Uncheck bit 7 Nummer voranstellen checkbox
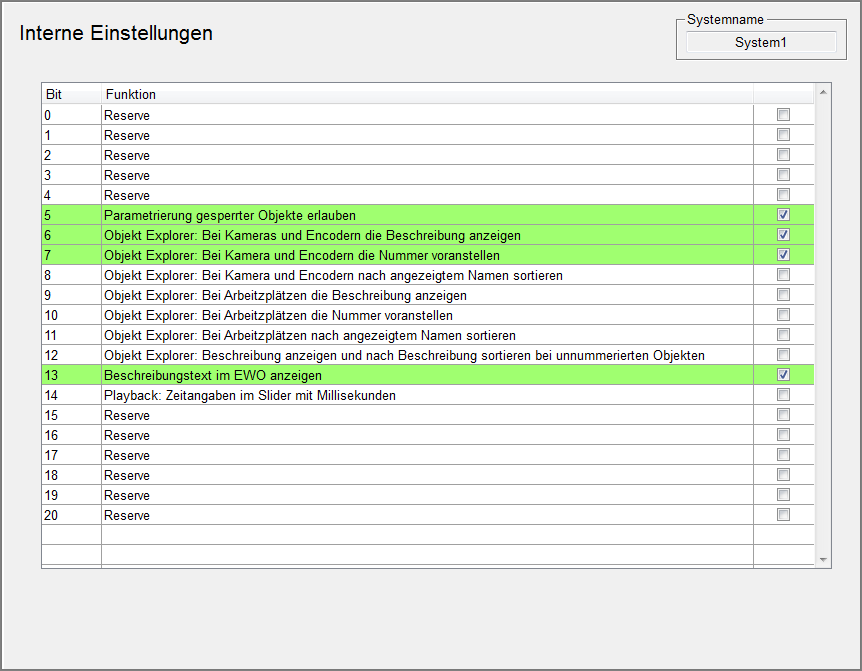The image size is (862, 671). (x=783, y=255)
